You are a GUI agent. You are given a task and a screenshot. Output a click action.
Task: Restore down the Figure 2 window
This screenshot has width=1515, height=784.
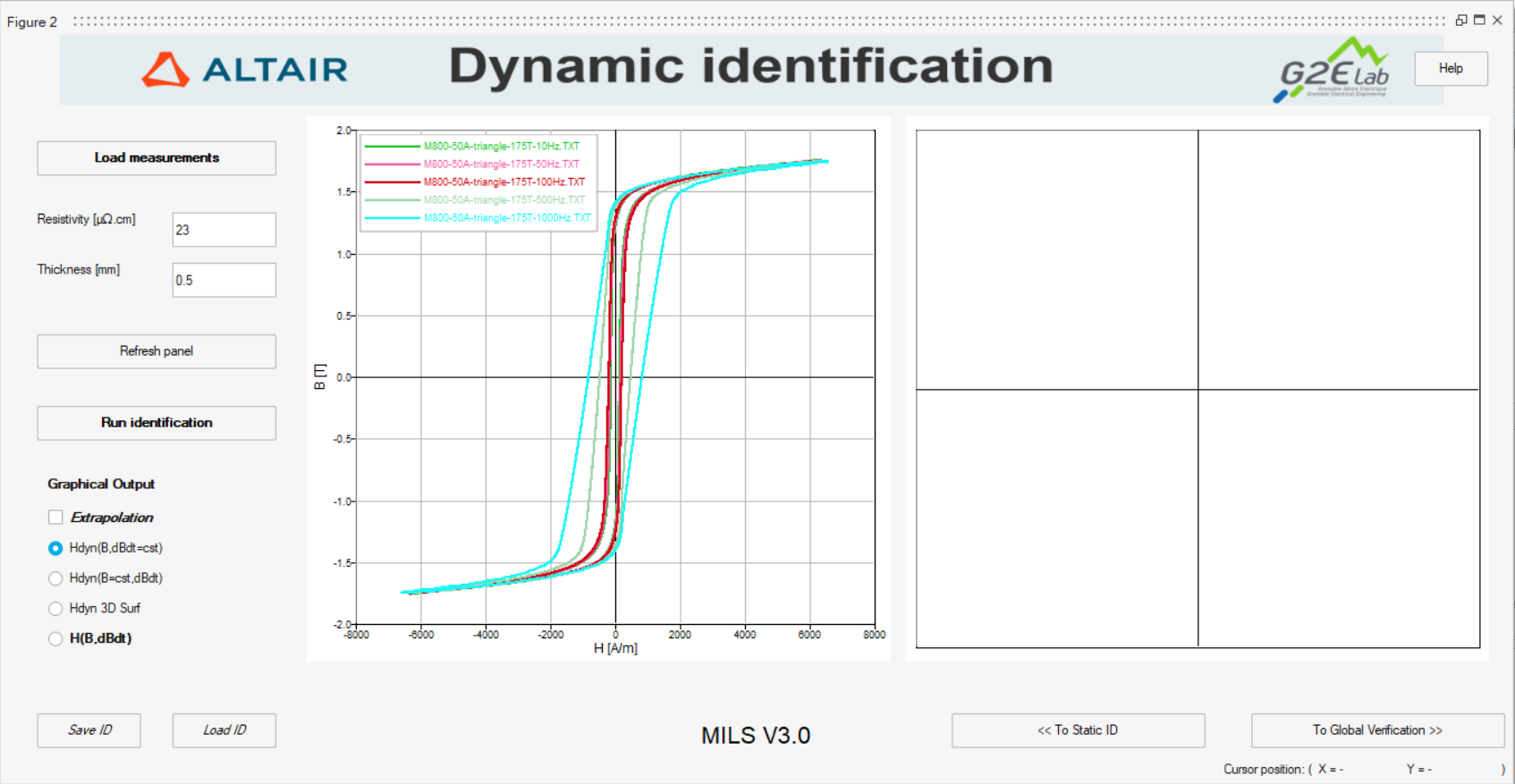tap(1461, 21)
